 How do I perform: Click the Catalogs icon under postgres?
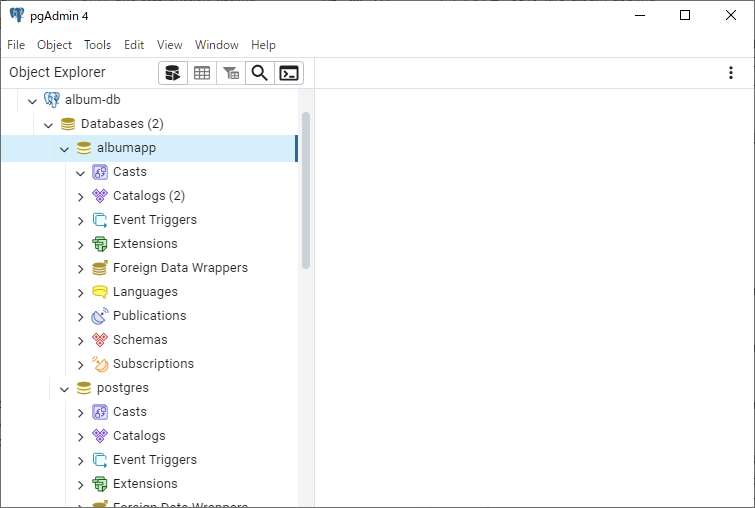pyautogui.click(x=100, y=436)
